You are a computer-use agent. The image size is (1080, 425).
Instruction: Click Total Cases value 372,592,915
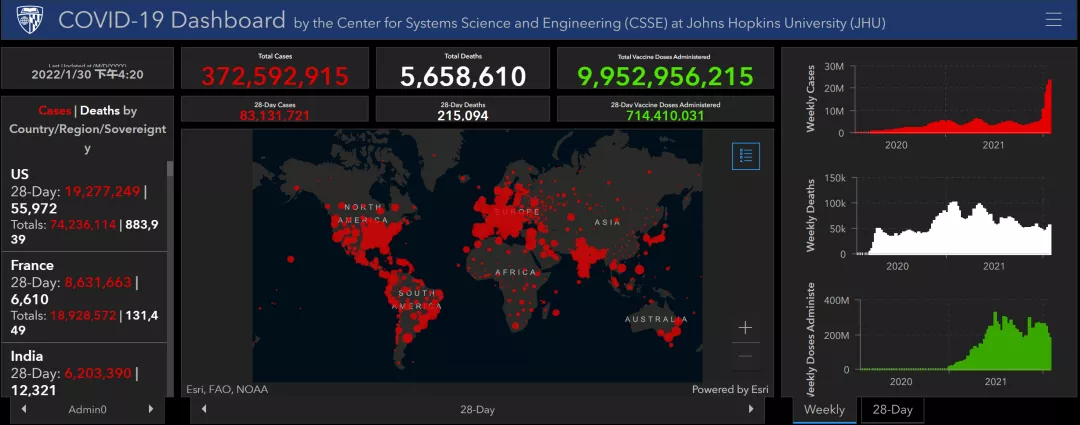pos(275,76)
